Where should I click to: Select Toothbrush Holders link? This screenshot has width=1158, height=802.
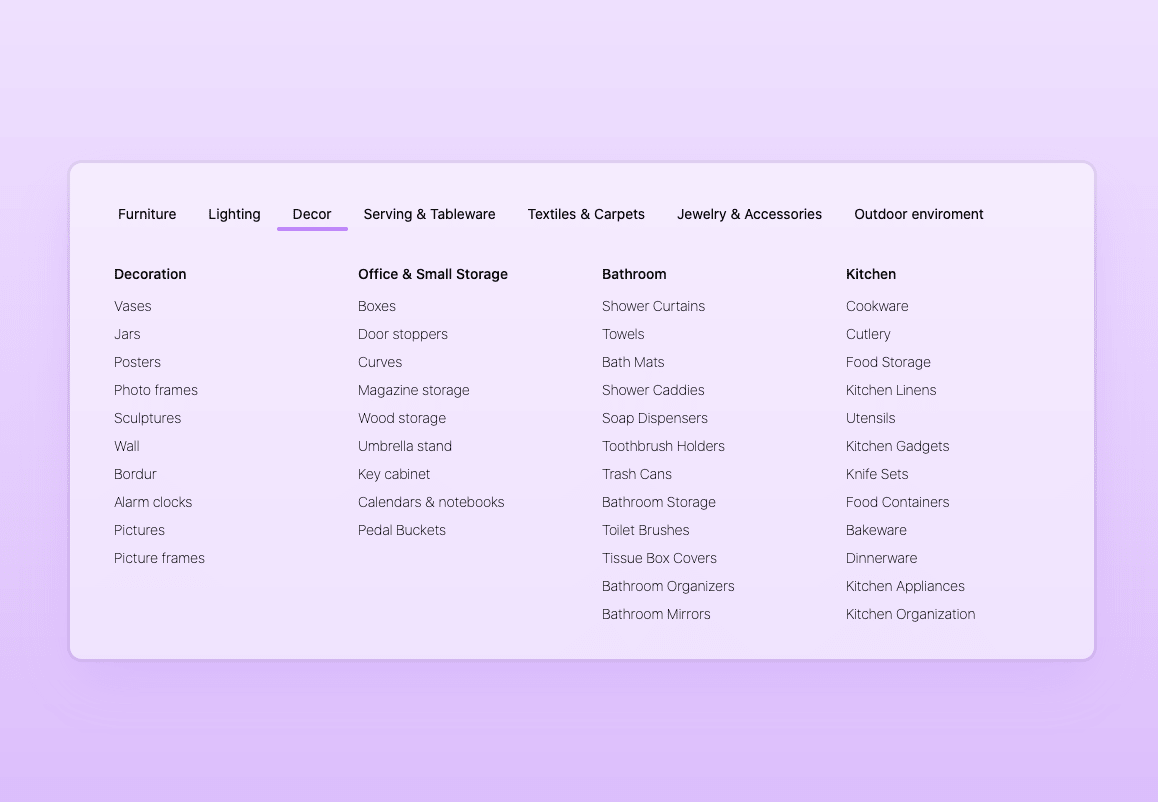[x=663, y=446]
